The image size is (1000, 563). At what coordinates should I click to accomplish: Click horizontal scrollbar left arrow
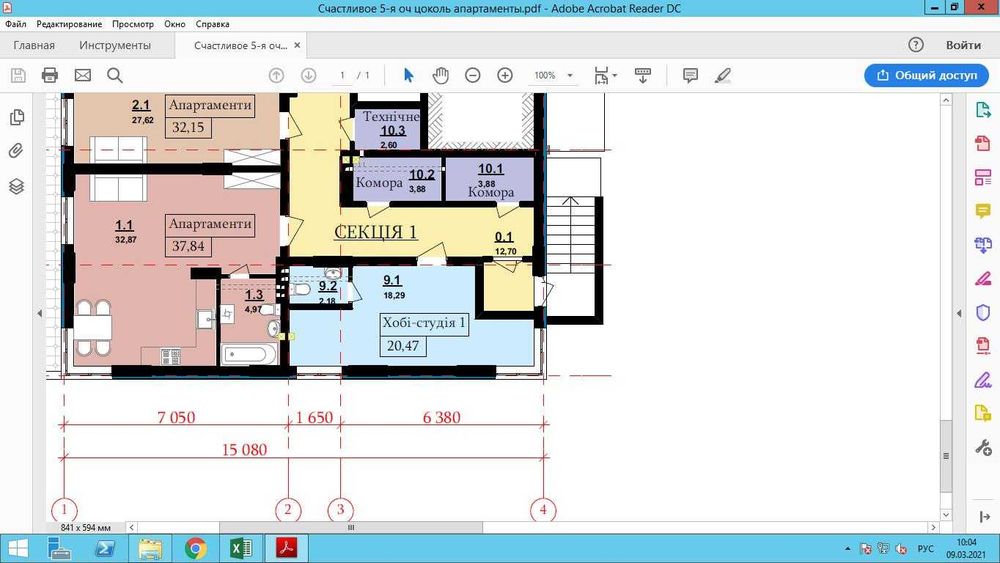(132, 527)
